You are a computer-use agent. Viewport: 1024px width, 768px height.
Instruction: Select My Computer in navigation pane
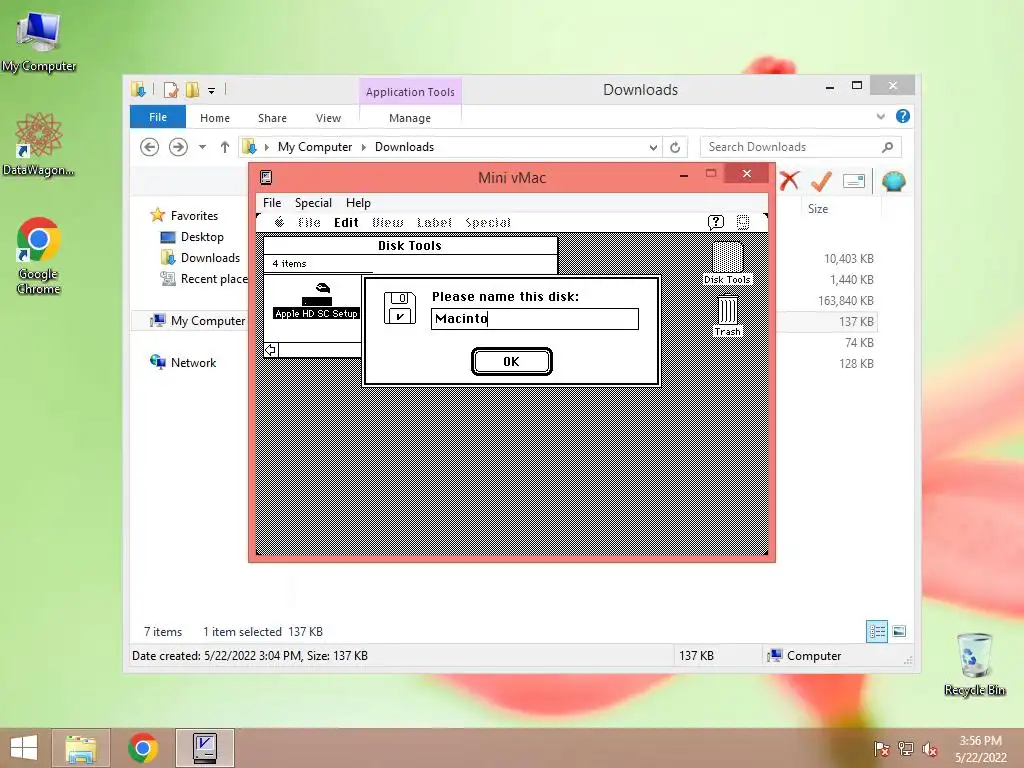point(199,321)
